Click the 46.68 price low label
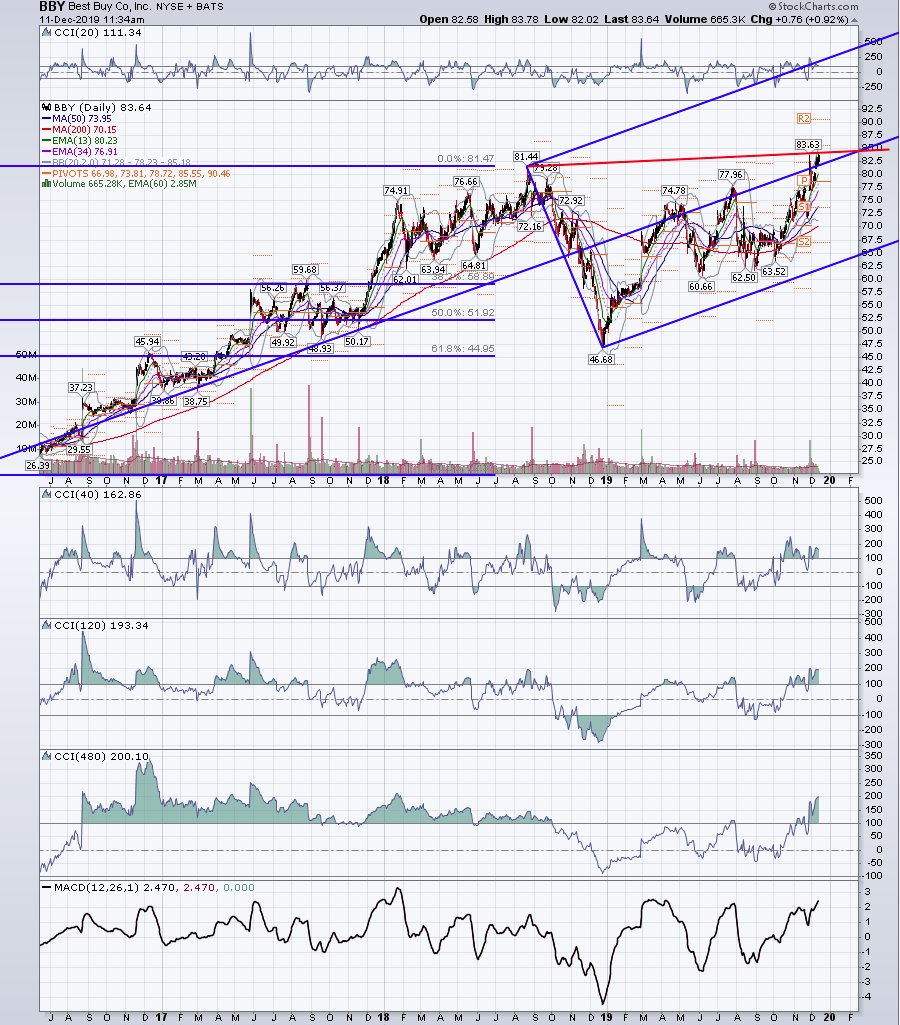This screenshot has height=1025, width=900. click(x=601, y=359)
